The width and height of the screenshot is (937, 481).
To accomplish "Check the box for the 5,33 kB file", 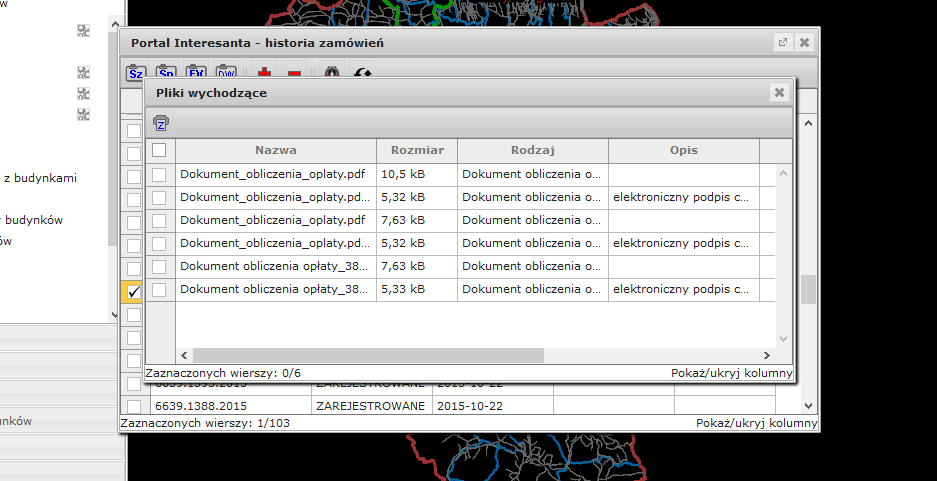I will pos(159,290).
